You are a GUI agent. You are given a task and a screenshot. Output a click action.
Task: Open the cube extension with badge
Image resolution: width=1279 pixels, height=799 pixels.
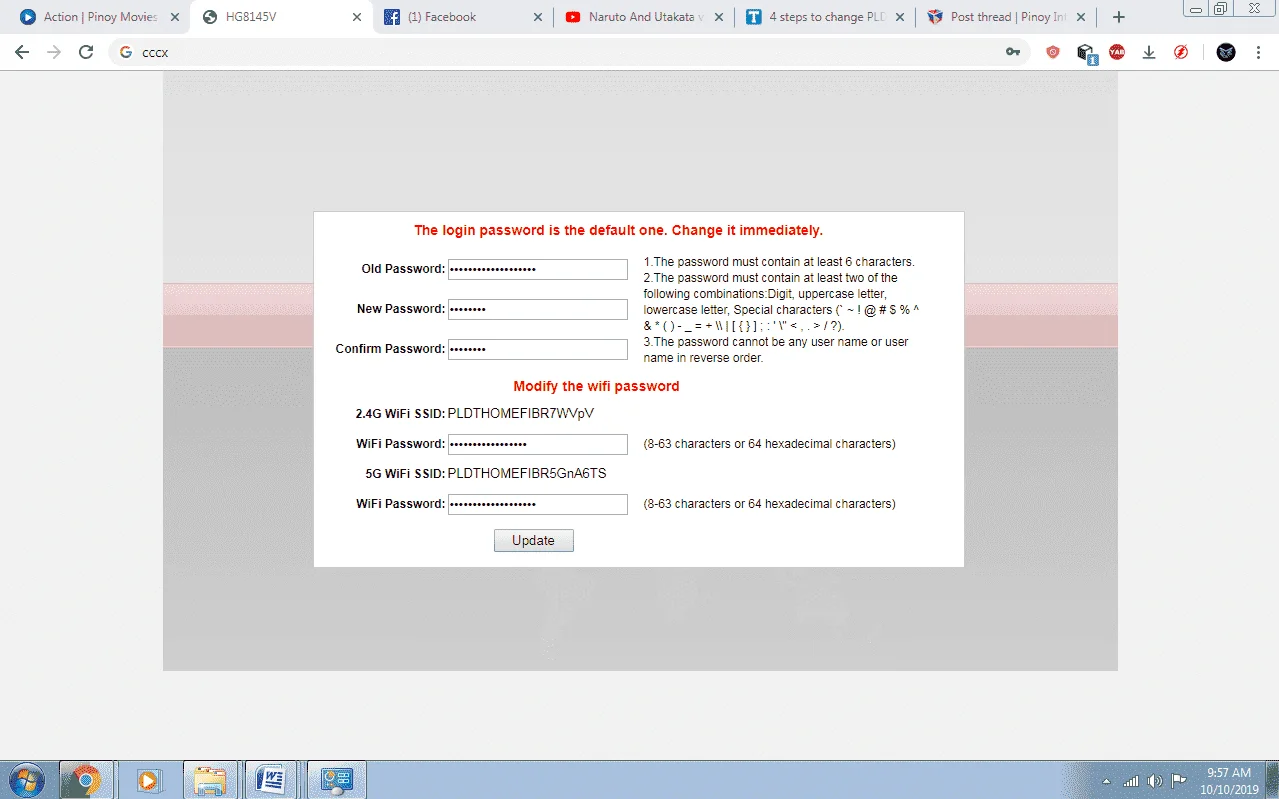click(x=1087, y=53)
